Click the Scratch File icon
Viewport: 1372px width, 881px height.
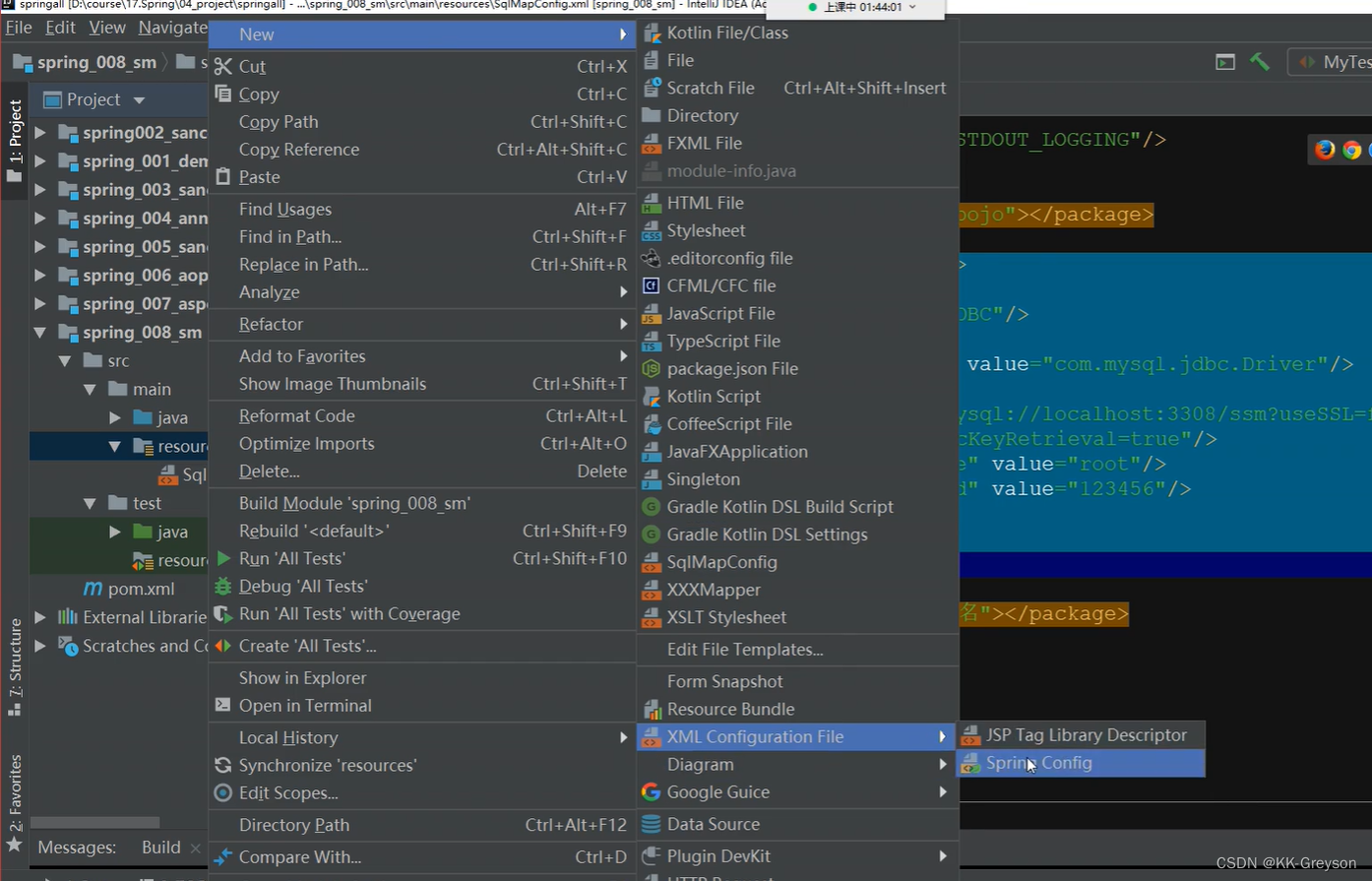(652, 89)
